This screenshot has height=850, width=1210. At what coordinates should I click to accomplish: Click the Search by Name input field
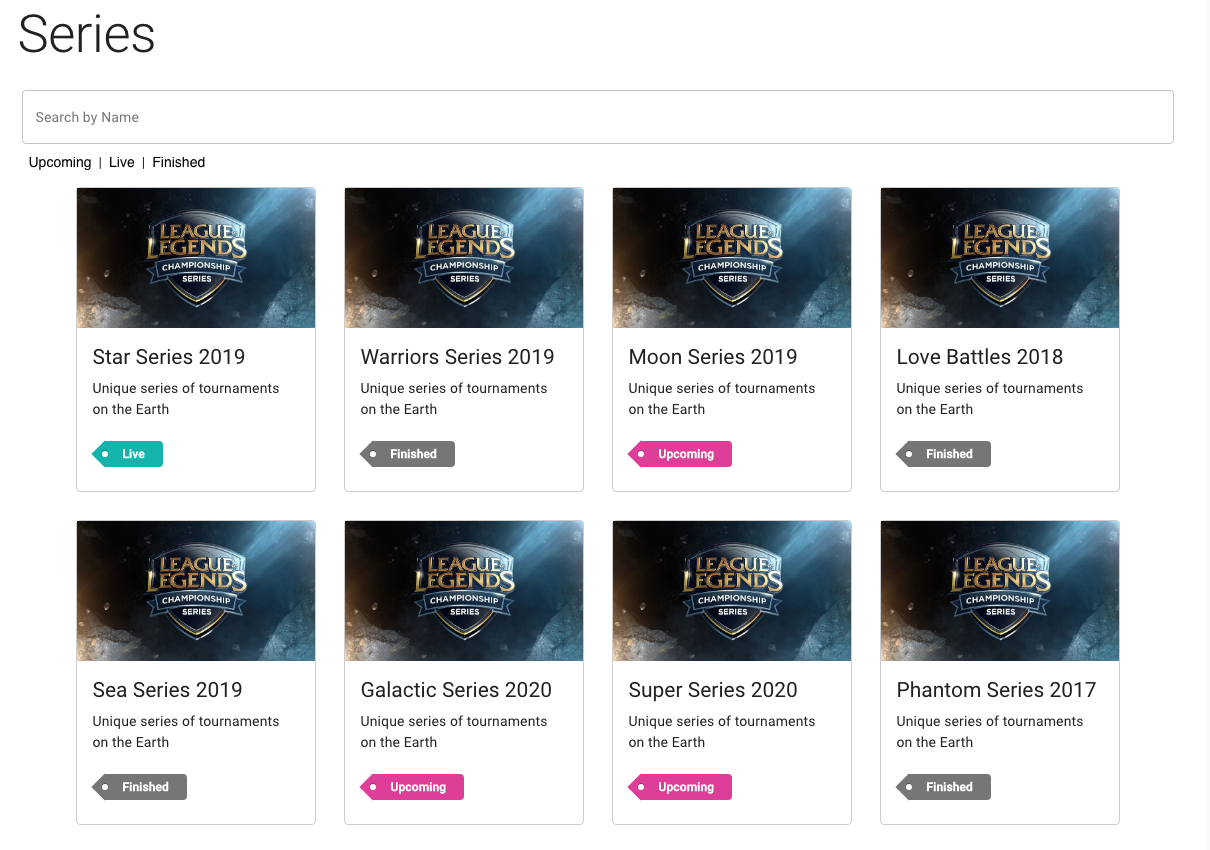[597, 117]
